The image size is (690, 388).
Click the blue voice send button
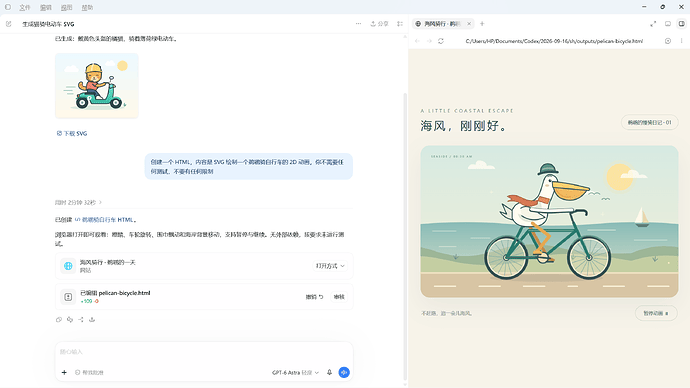pos(344,373)
